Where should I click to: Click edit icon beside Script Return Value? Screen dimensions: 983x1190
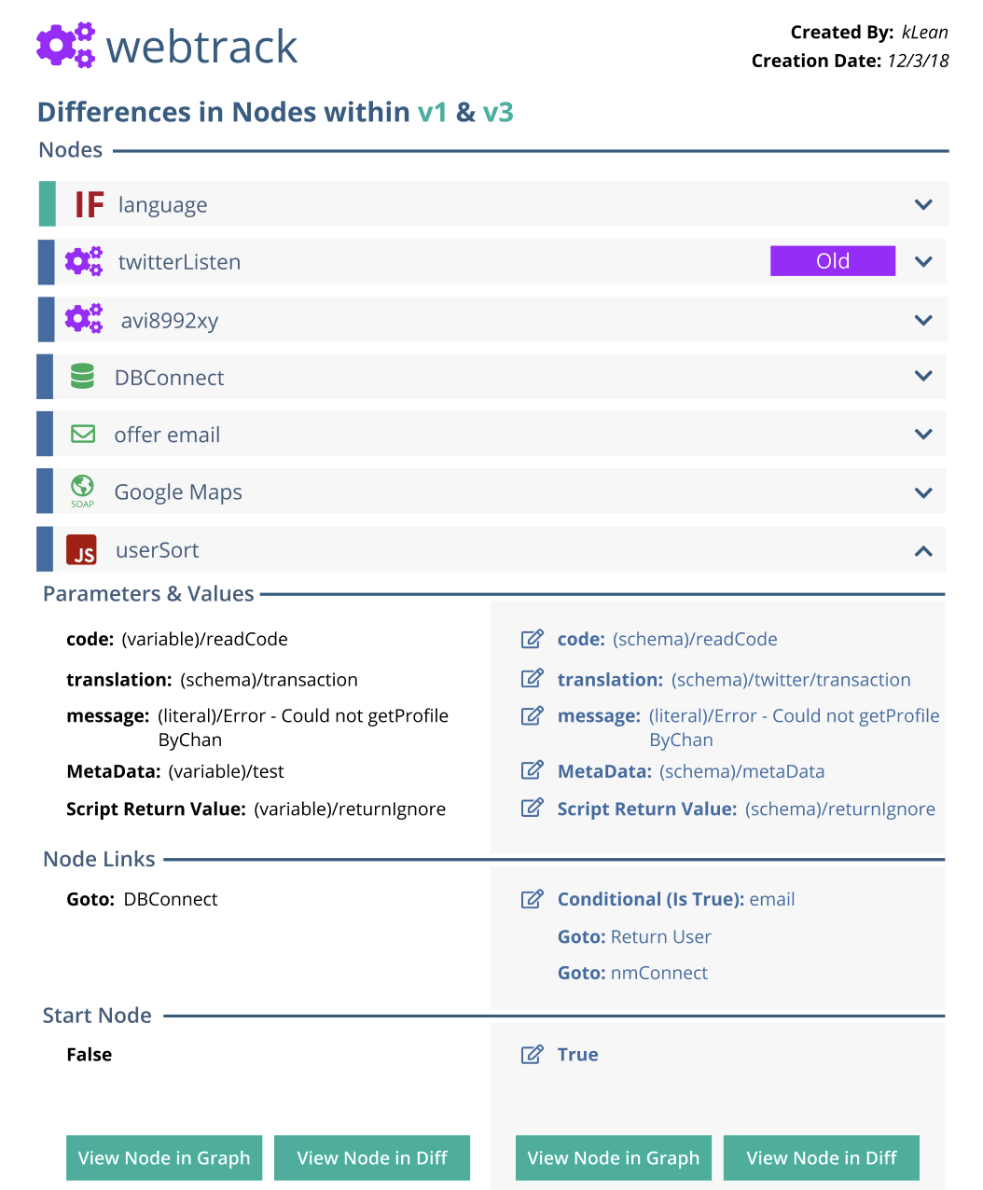point(532,809)
